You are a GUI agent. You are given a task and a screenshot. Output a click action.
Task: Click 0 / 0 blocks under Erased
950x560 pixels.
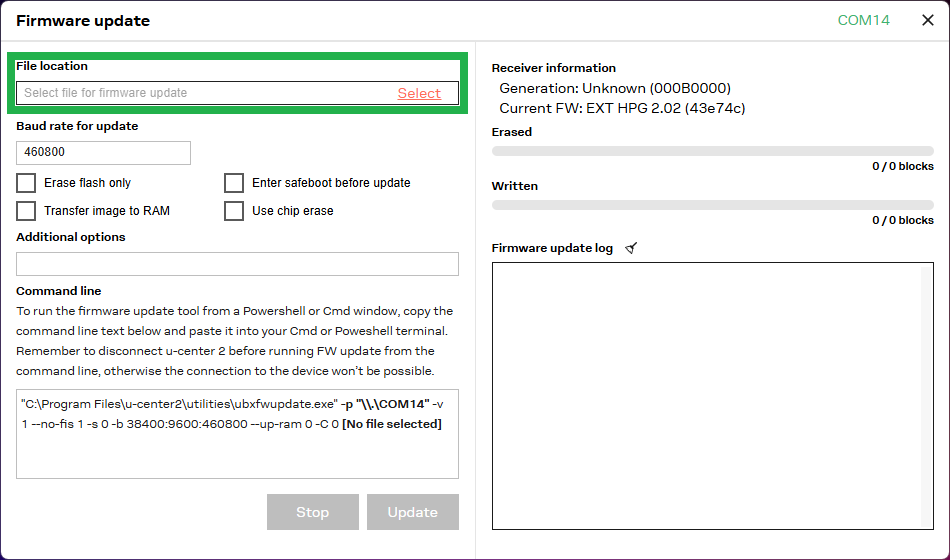click(903, 166)
